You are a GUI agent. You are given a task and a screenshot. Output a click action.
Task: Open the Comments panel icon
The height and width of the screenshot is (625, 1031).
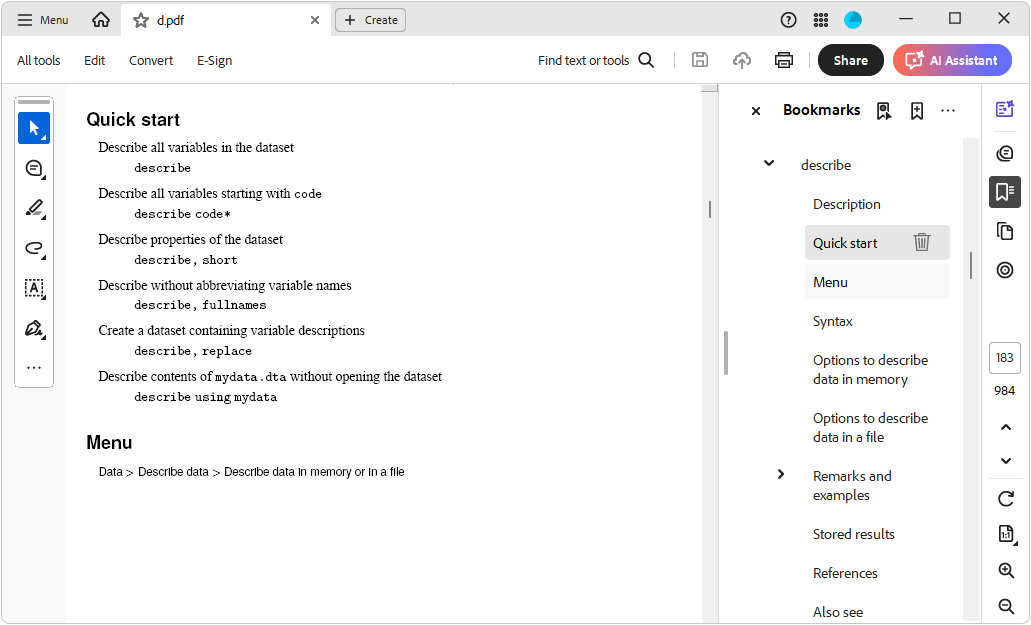coord(1005,153)
